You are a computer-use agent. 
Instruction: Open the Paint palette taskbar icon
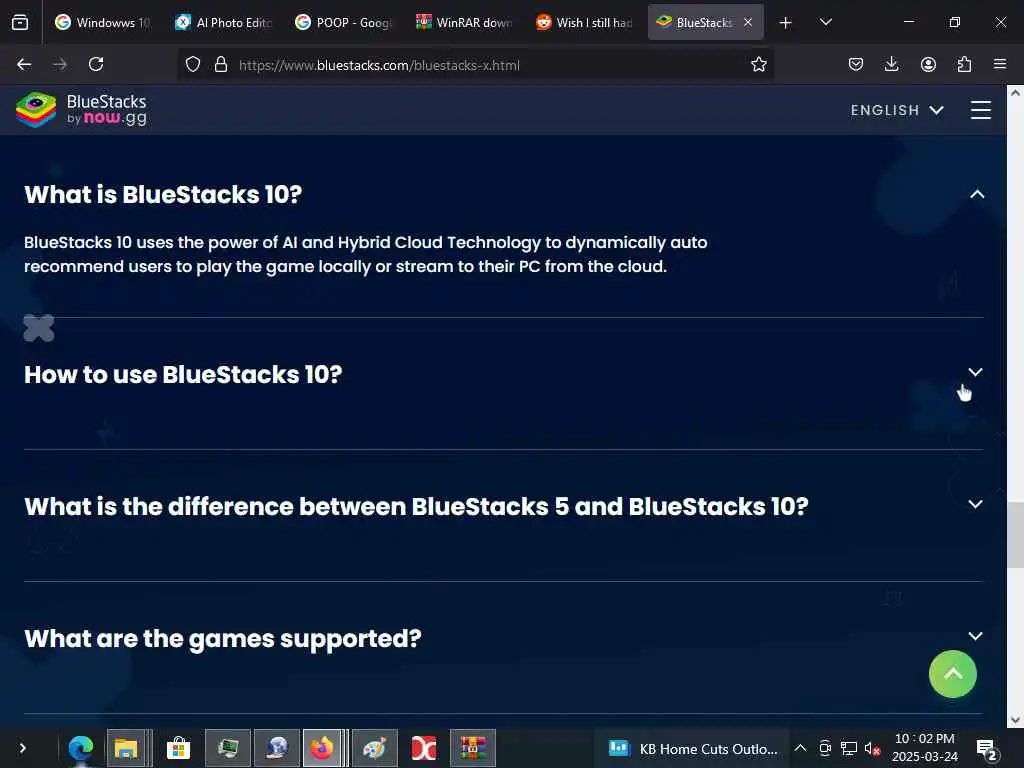[x=374, y=748]
